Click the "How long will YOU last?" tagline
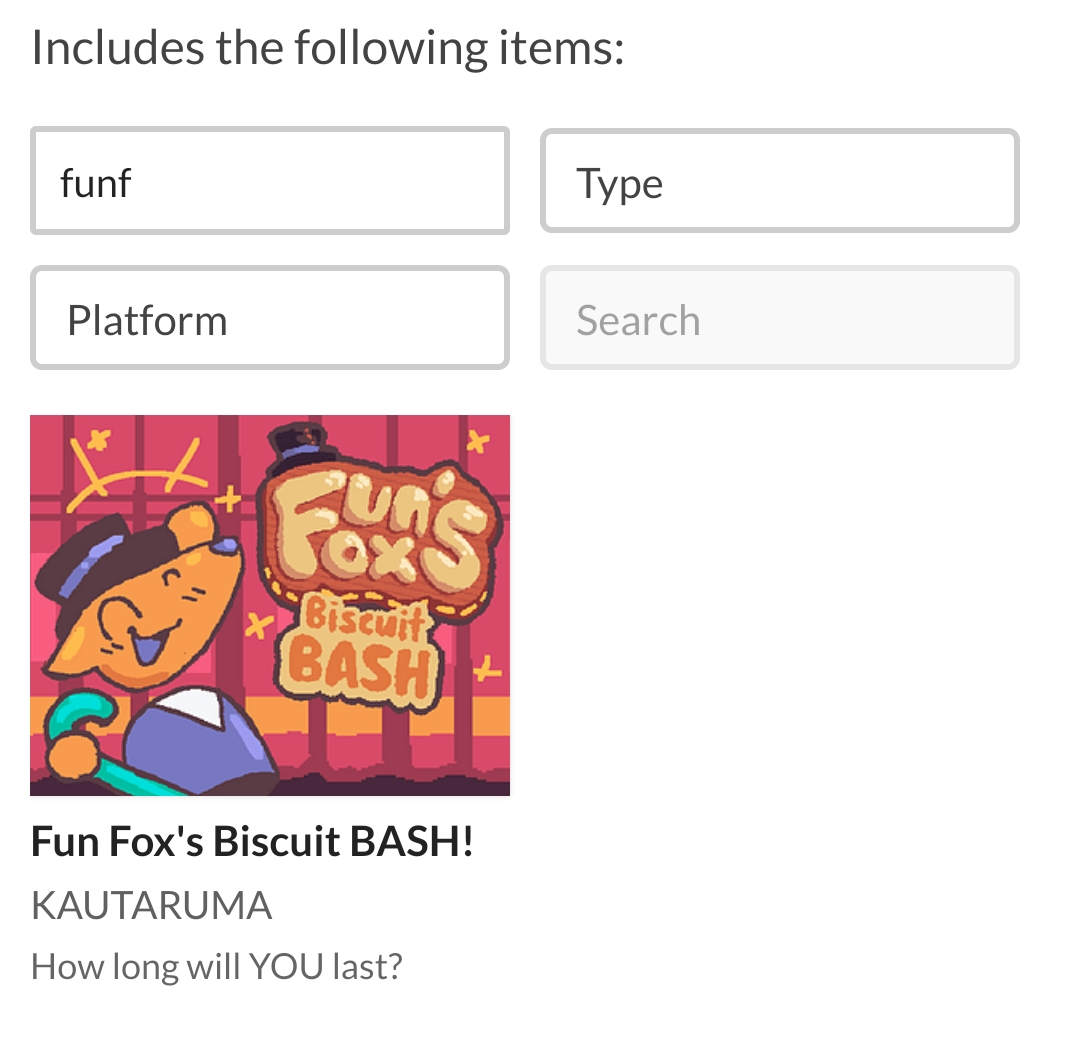The image size is (1080, 1042). [216, 966]
